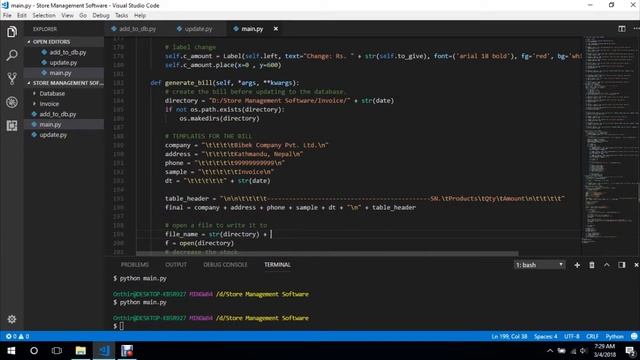
Task: Open the View menu
Action: click(x=67, y=15)
